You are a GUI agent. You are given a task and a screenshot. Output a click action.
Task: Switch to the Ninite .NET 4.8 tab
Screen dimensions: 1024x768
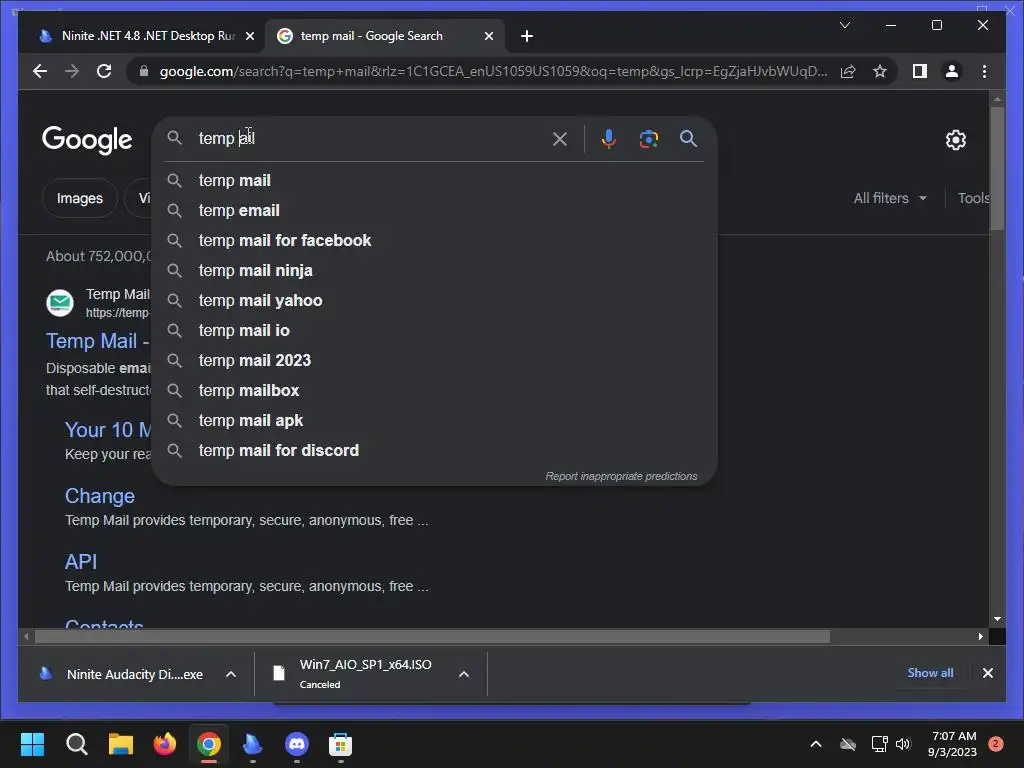(x=140, y=36)
